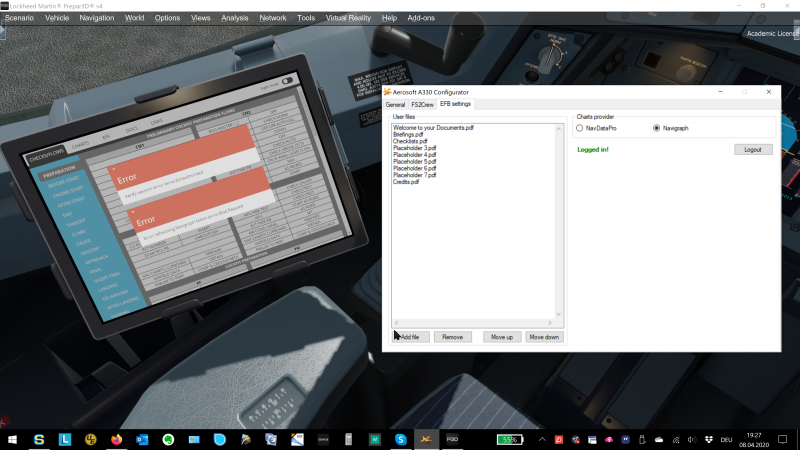800x450 pixels.
Task: Open the Analysis menu
Action: point(235,18)
